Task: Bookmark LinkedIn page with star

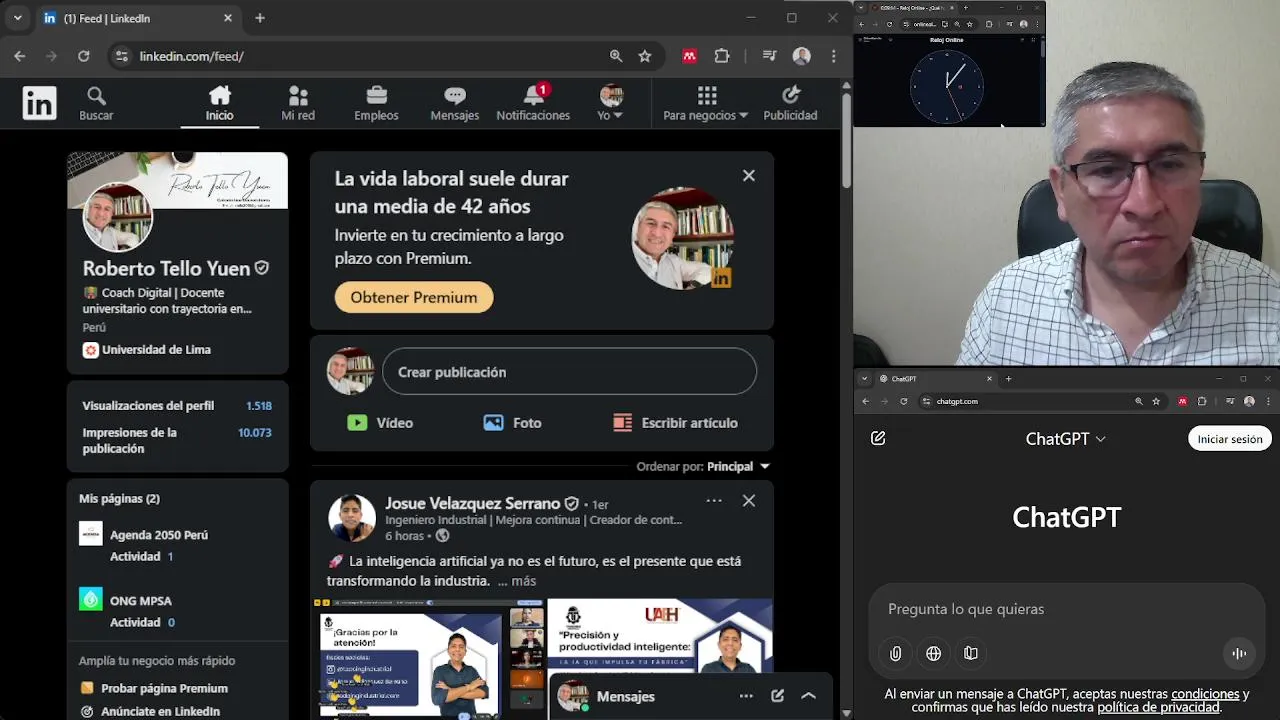Action: coord(645,56)
